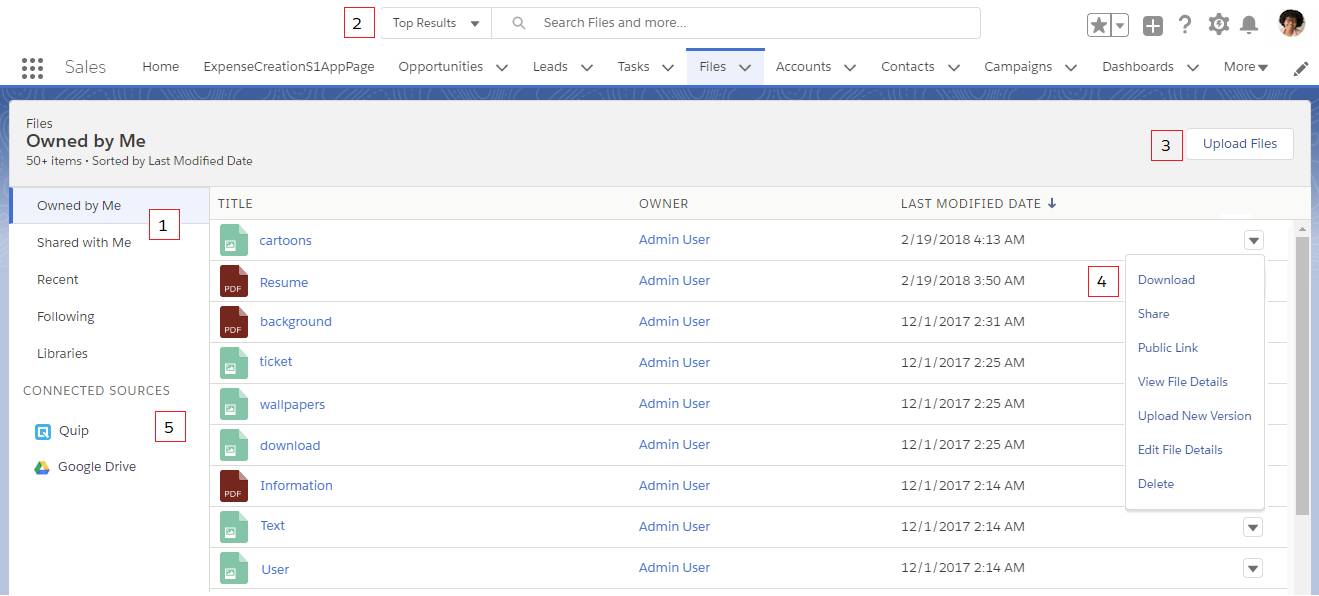Click the User image file icon

click(x=233, y=568)
